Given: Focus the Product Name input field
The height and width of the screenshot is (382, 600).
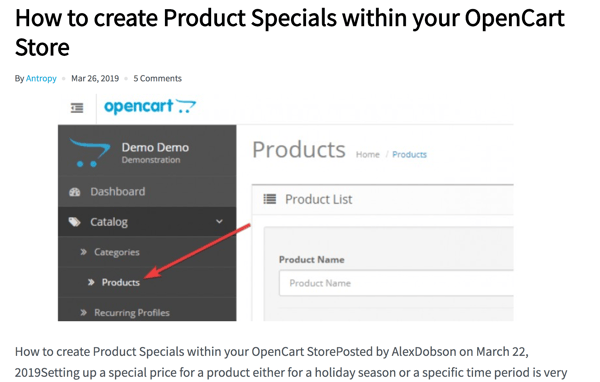Looking at the screenshot, I should pyautogui.click(x=396, y=283).
